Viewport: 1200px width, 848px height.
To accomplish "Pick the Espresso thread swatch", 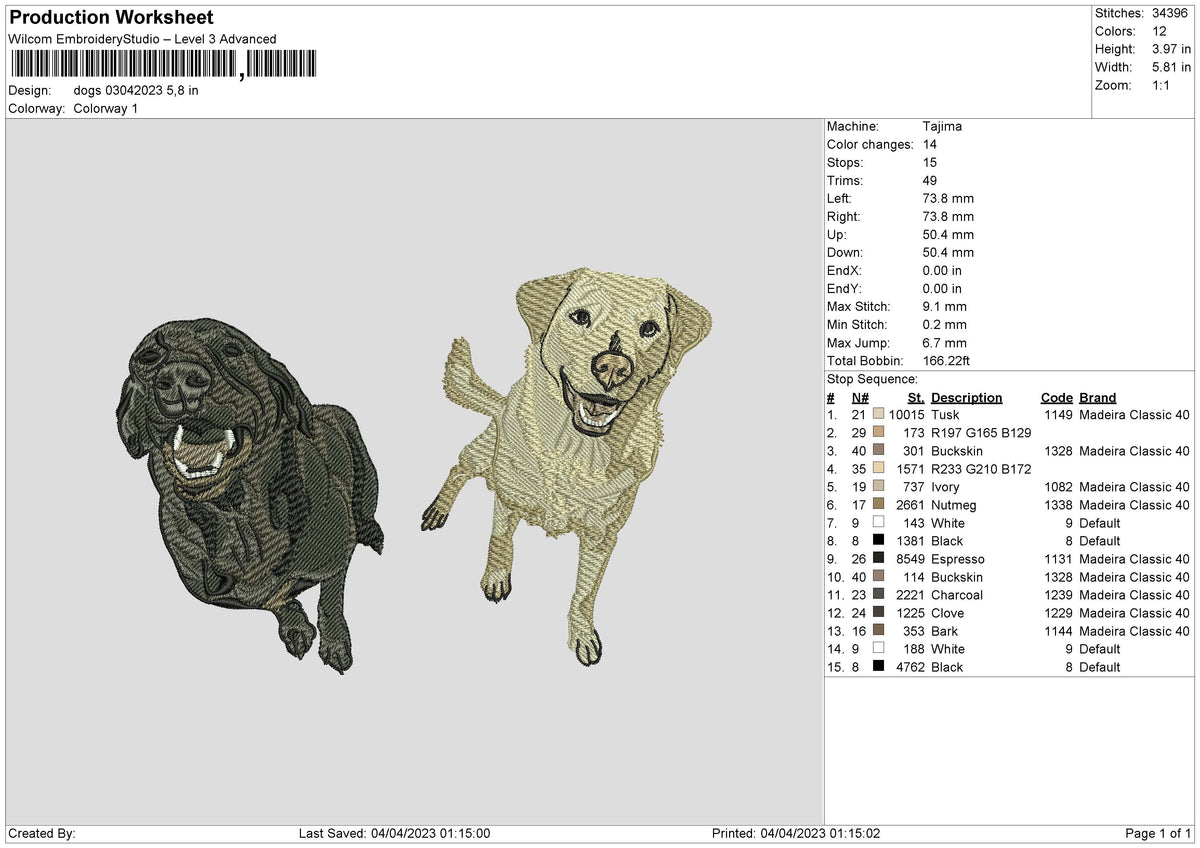I will tap(878, 558).
